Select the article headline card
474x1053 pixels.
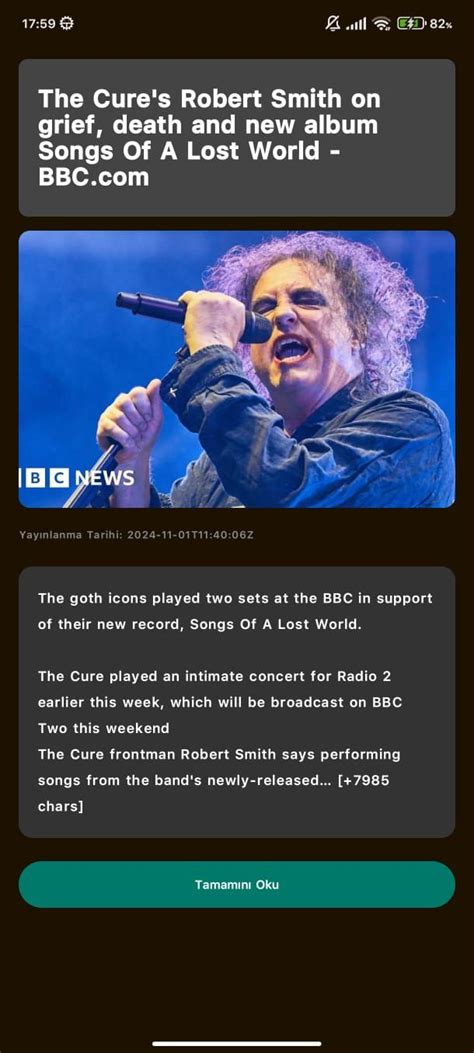(x=237, y=138)
